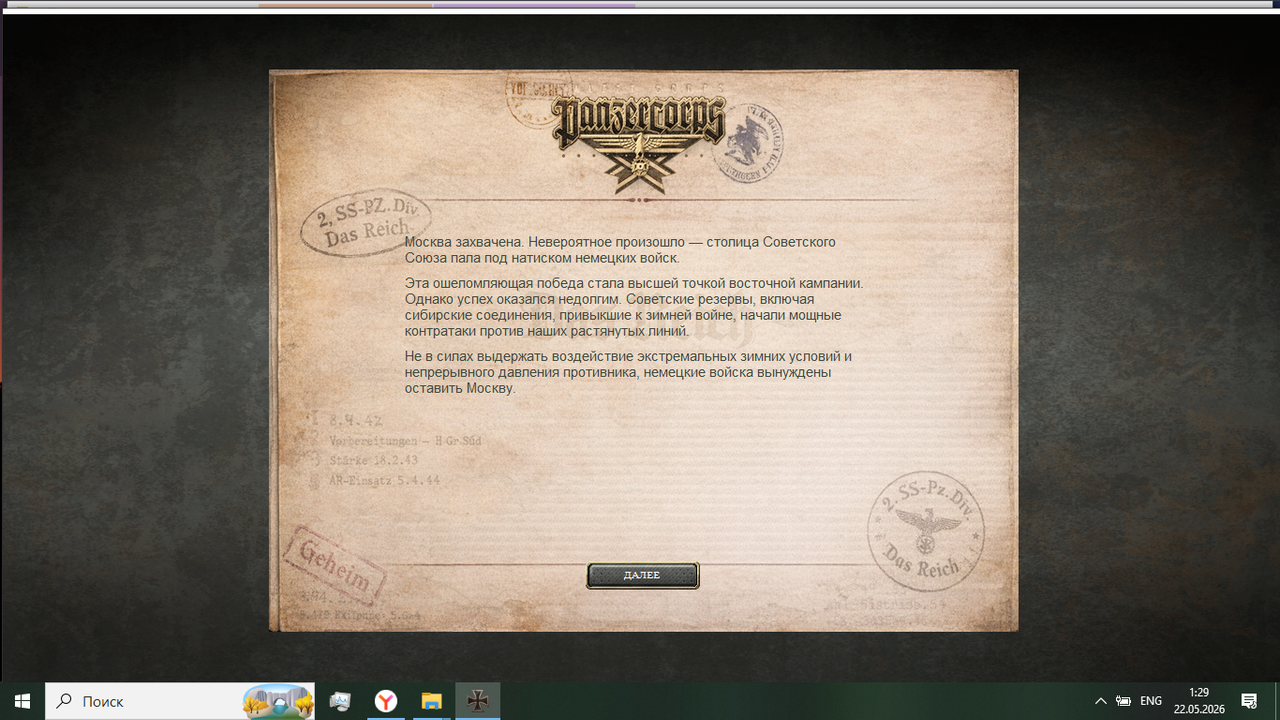Open File Explorer from the taskbar
Screen dimensions: 1280x720
(431, 701)
